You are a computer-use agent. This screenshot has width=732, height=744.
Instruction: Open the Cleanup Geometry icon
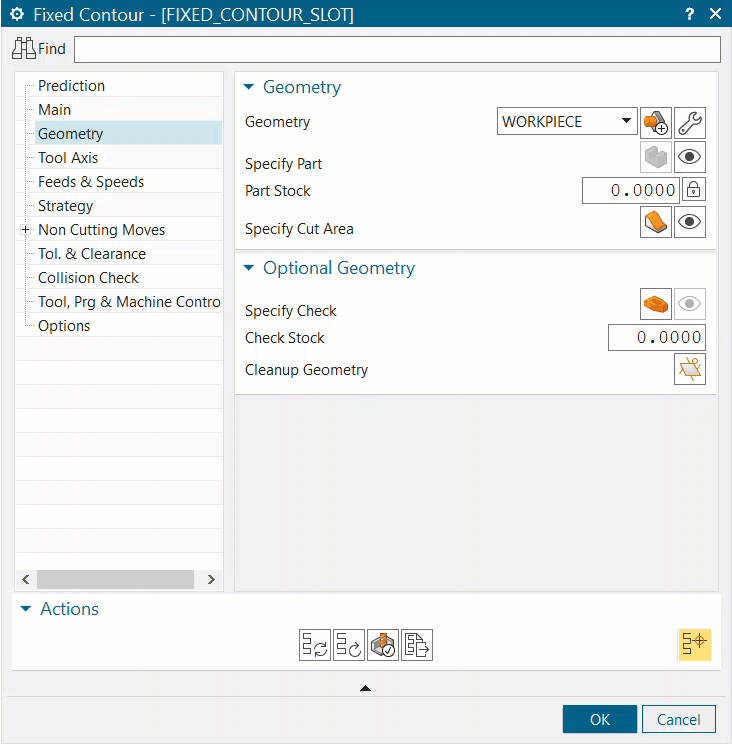(690, 369)
